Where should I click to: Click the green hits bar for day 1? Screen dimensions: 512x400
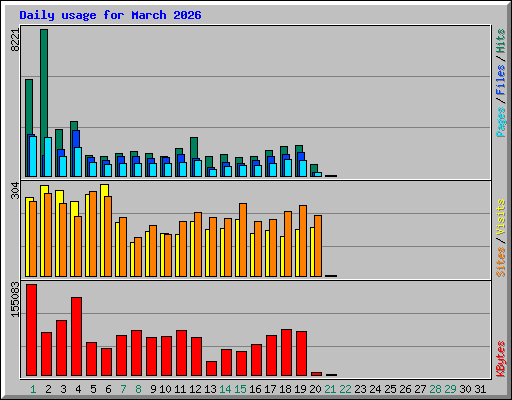pos(29,107)
